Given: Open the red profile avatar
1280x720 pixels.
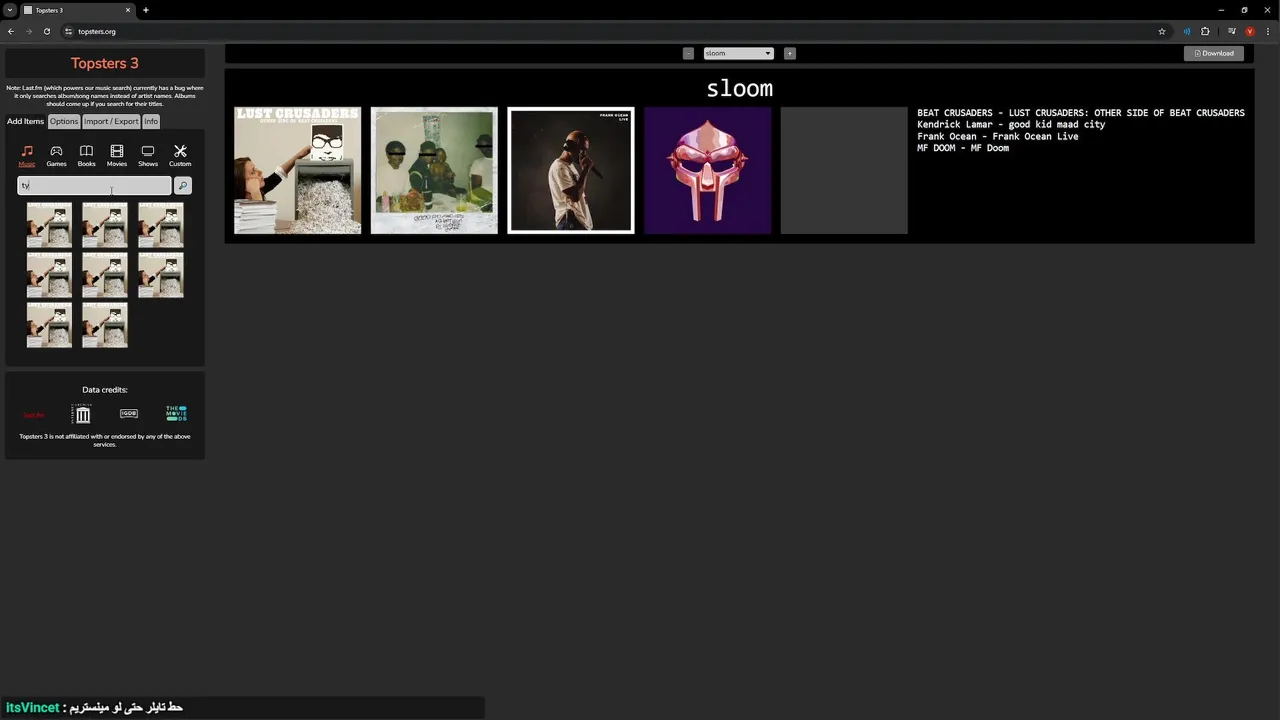Looking at the screenshot, I should [1250, 31].
